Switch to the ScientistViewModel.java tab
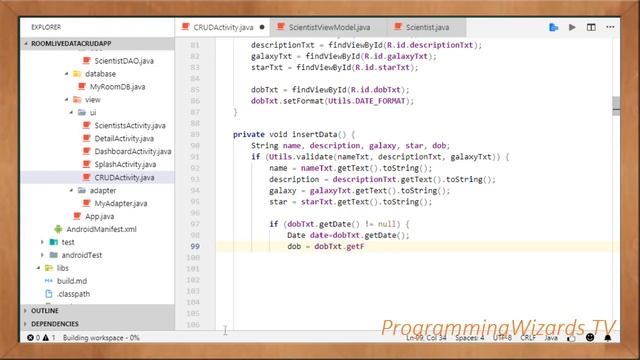640x360 pixels. (x=329, y=27)
